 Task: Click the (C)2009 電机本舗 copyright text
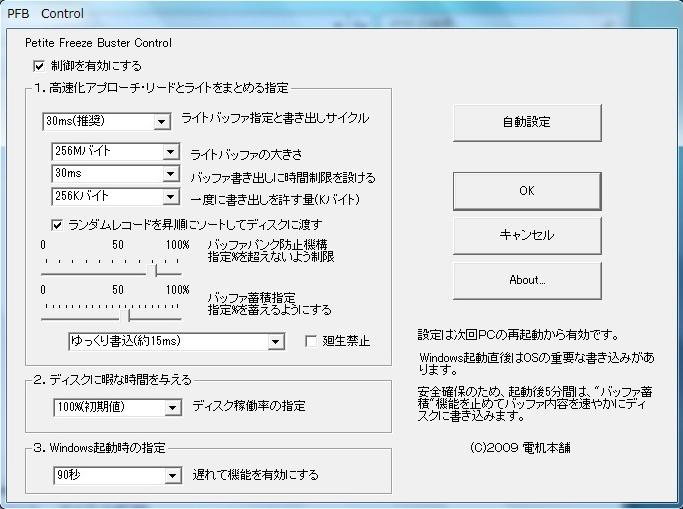(520, 448)
